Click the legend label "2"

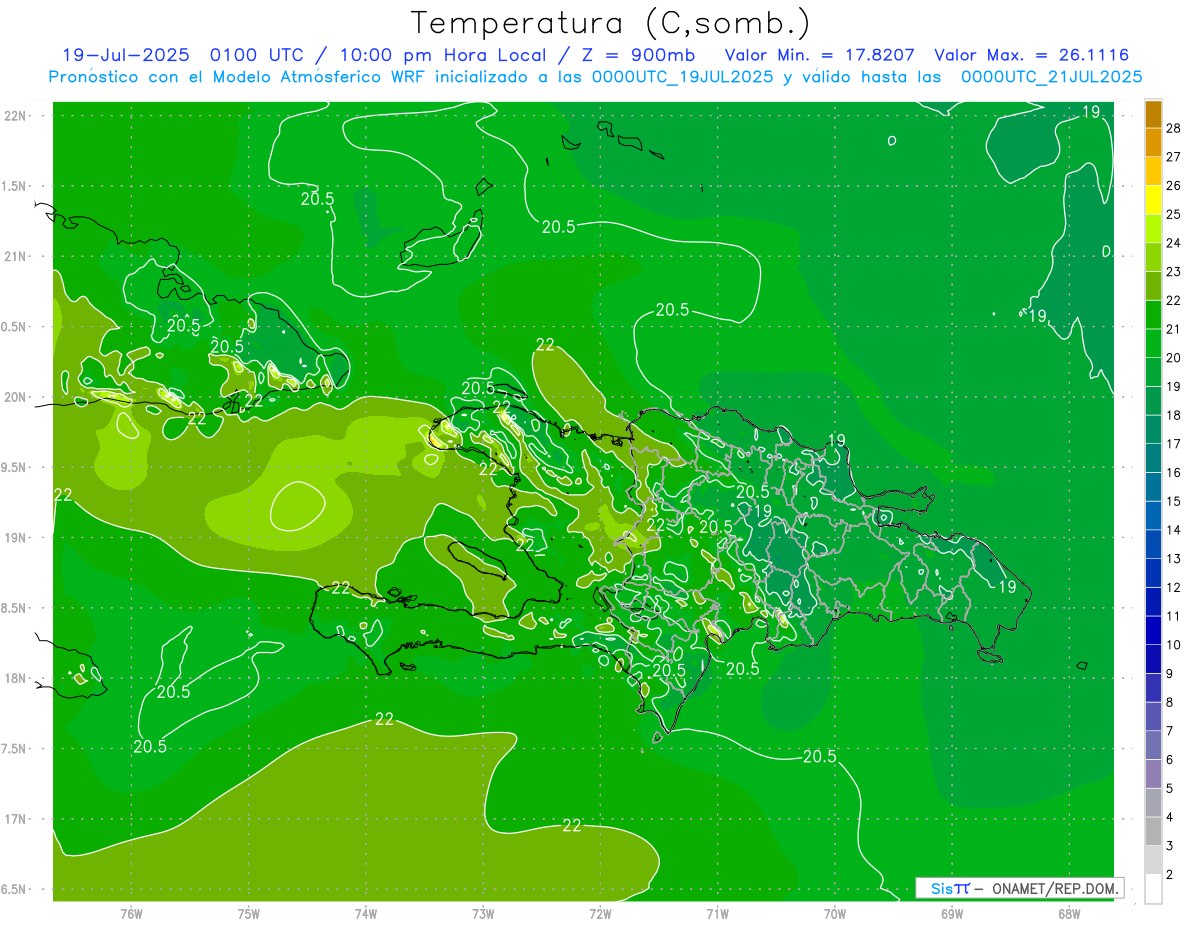pyautogui.click(x=1170, y=875)
